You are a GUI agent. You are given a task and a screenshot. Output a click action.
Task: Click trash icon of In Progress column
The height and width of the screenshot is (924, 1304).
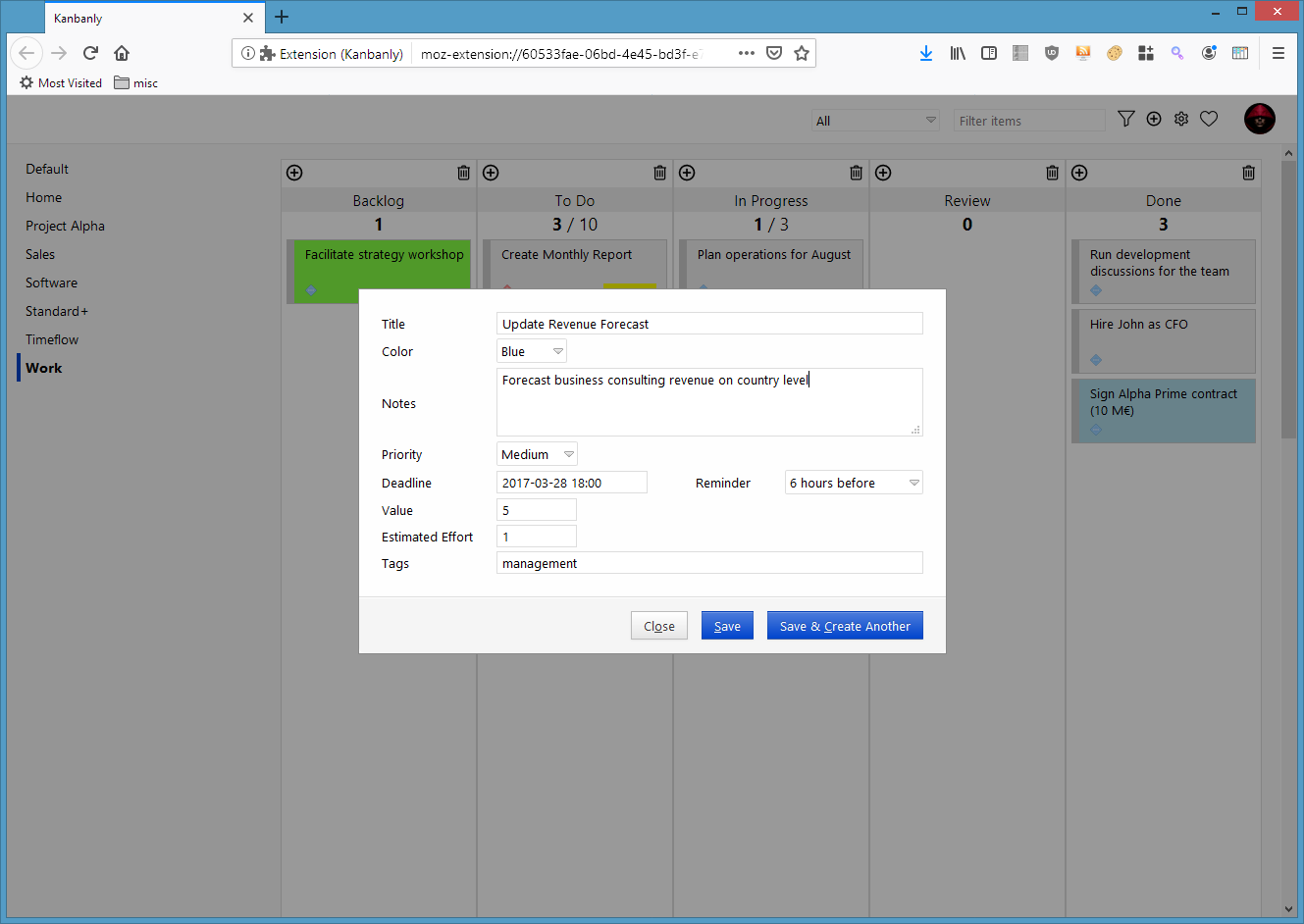coord(856,173)
